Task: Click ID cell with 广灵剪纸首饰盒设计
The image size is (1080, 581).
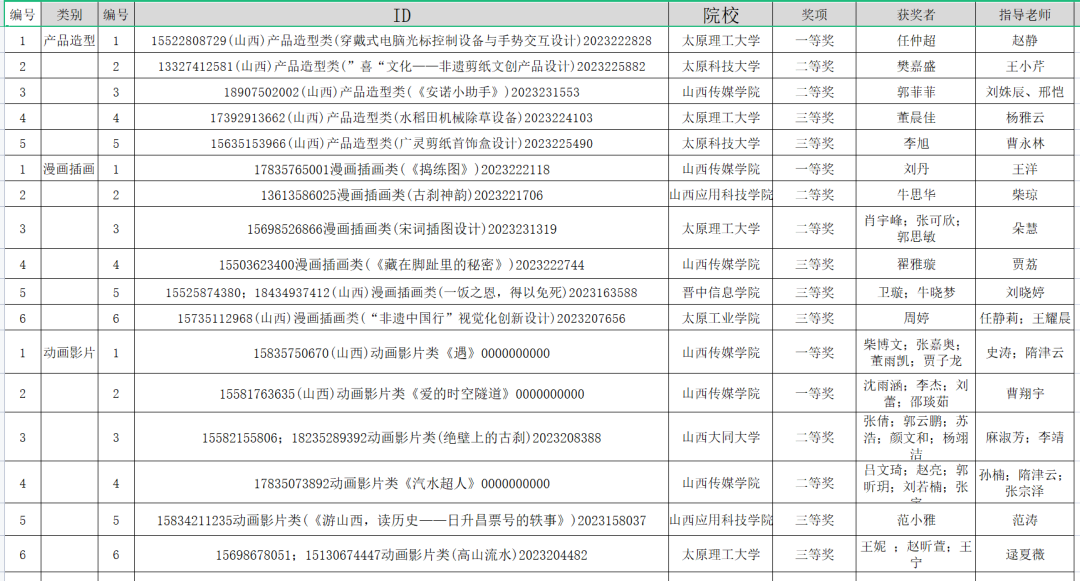Action: (402, 143)
